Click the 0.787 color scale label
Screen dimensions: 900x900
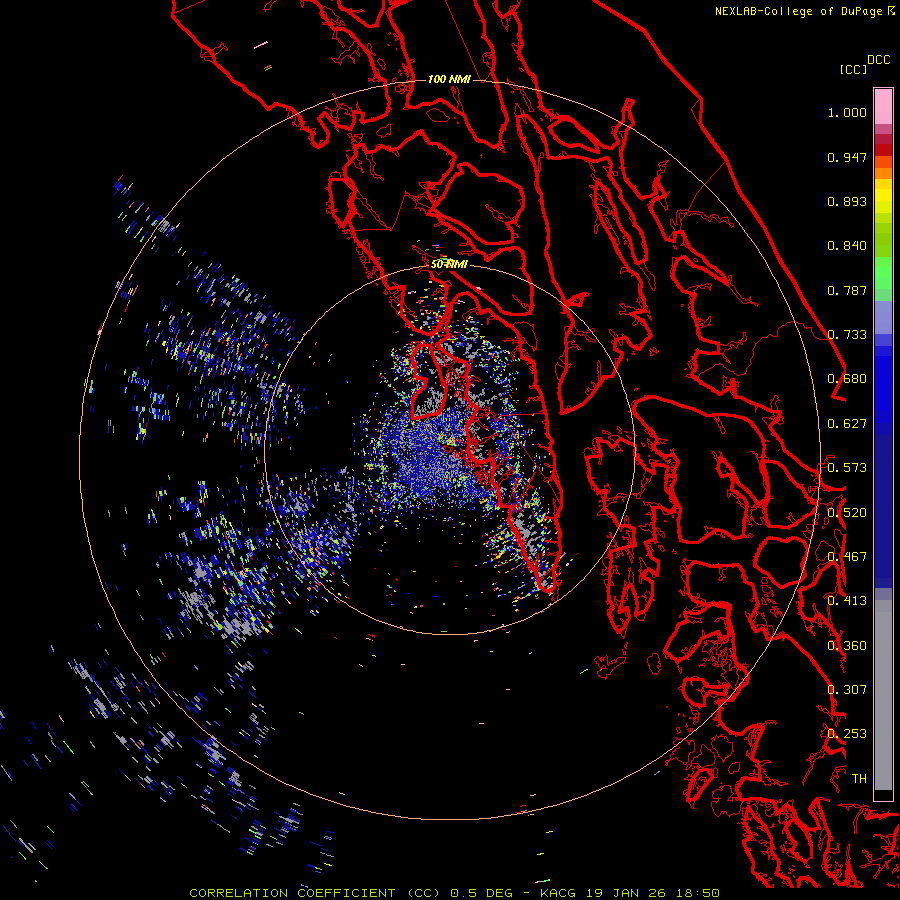point(847,290)
